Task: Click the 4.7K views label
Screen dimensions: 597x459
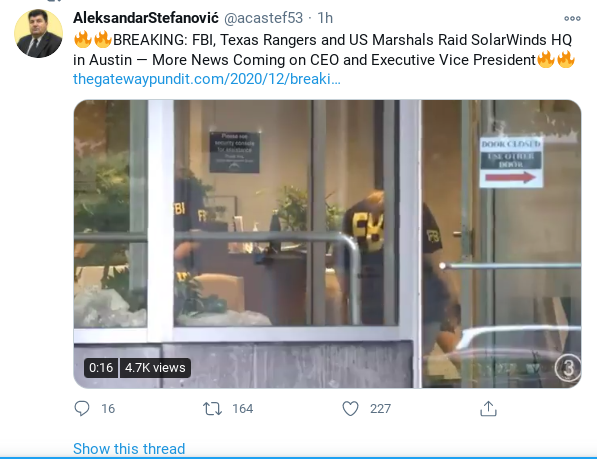Action: pos(155,368)
